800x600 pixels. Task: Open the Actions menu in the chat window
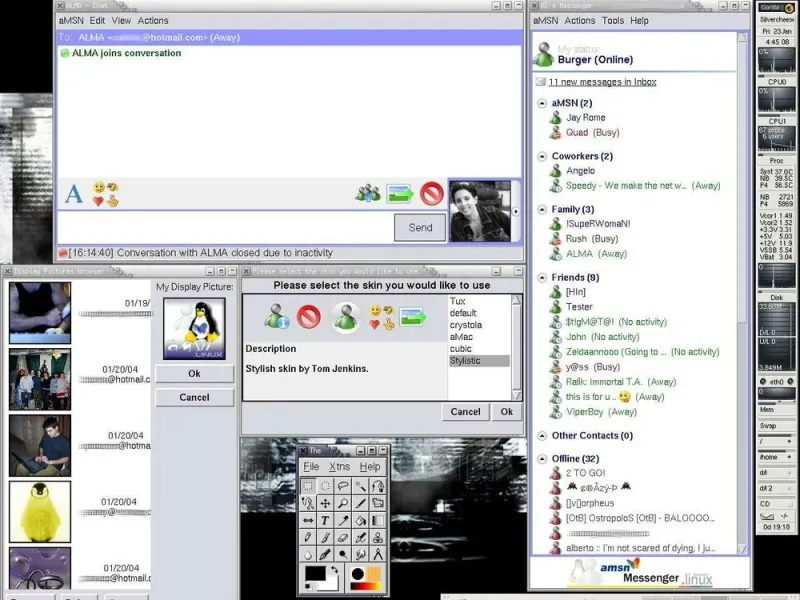point(153,20)
